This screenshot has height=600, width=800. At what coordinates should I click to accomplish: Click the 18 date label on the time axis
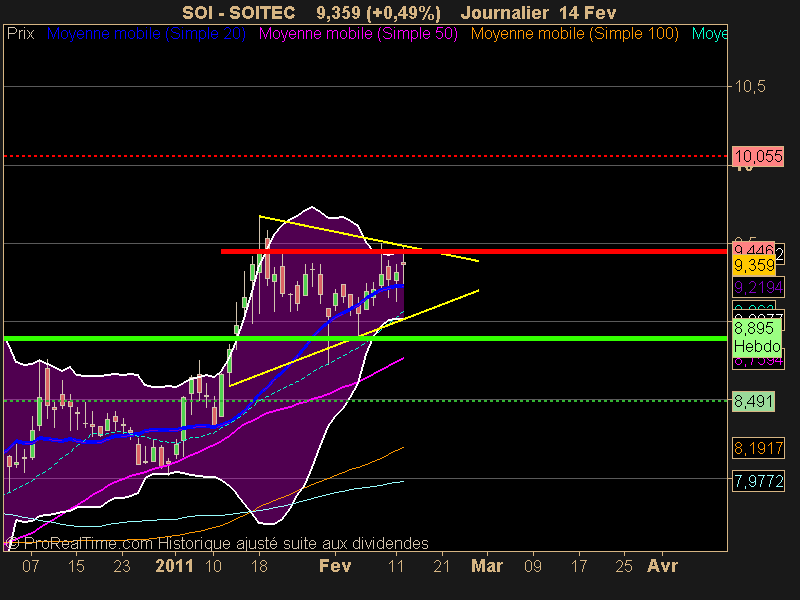tap(259, 566)
